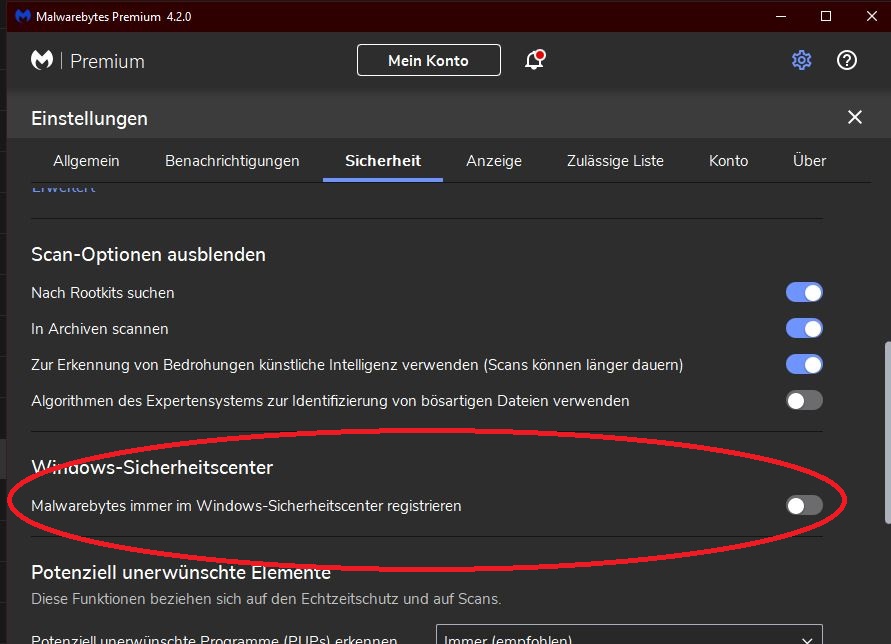Click the Potenziell unerwünschte Elemente heading
Image resolution: width=891 pixels, height=644 pixels.
click(181, 572)
